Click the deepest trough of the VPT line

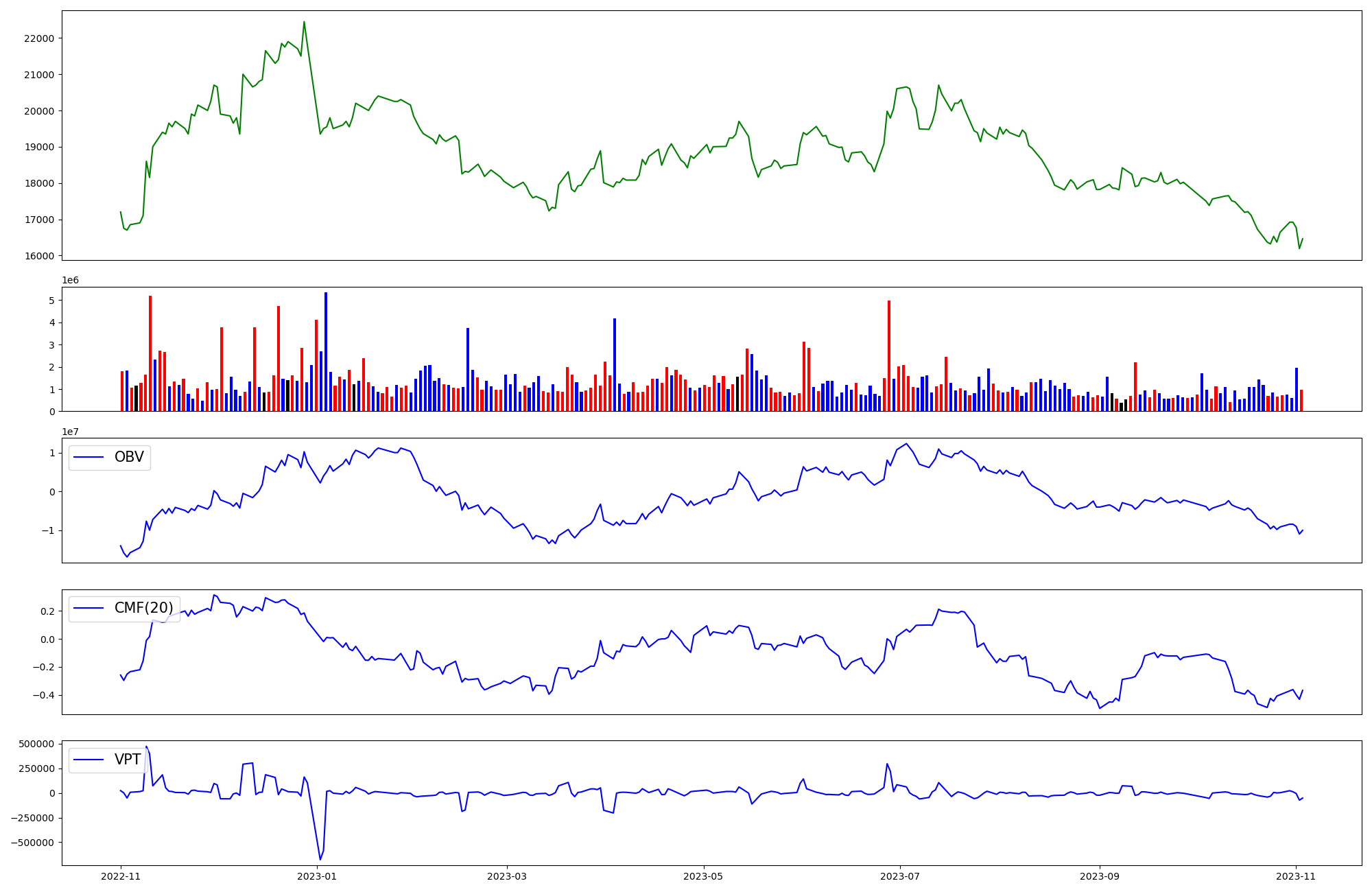click(x=320, y=859)
